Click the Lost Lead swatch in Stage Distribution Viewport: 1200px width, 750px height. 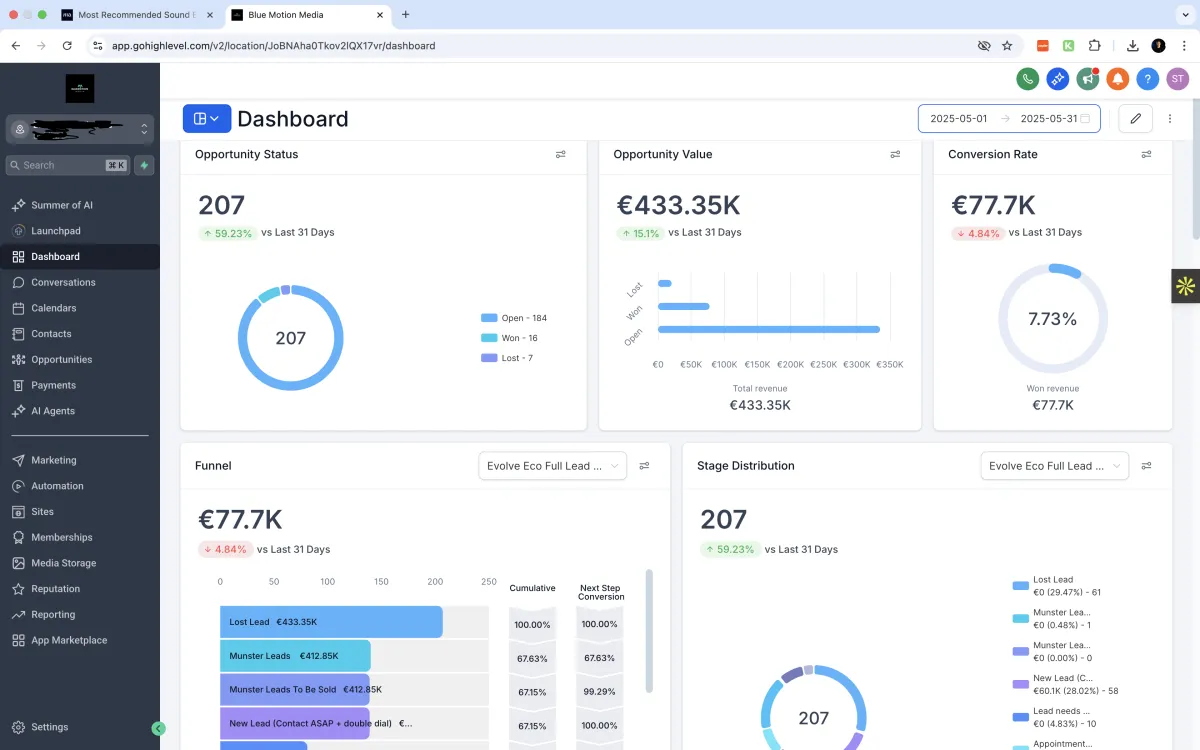(1020, 586)
